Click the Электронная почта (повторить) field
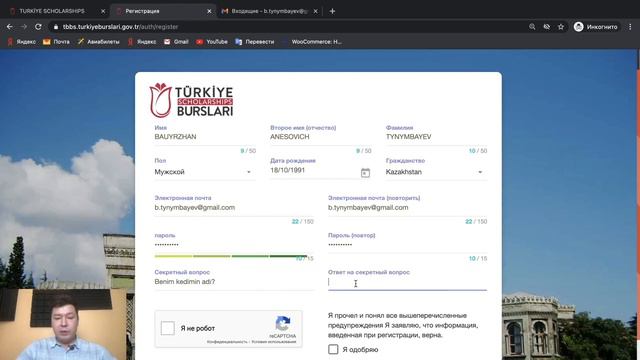Image resolution: width=640 pixels, height=360 pixels. 407,207
